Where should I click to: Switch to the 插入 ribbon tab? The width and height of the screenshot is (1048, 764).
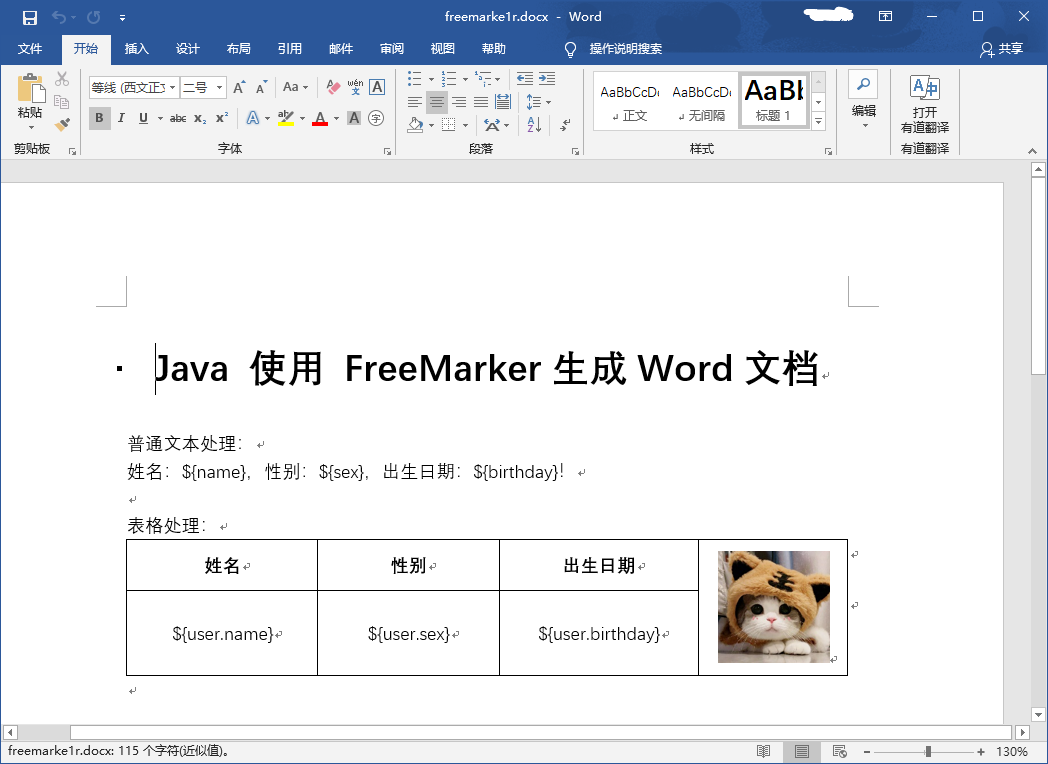click(x=136, y=48)
